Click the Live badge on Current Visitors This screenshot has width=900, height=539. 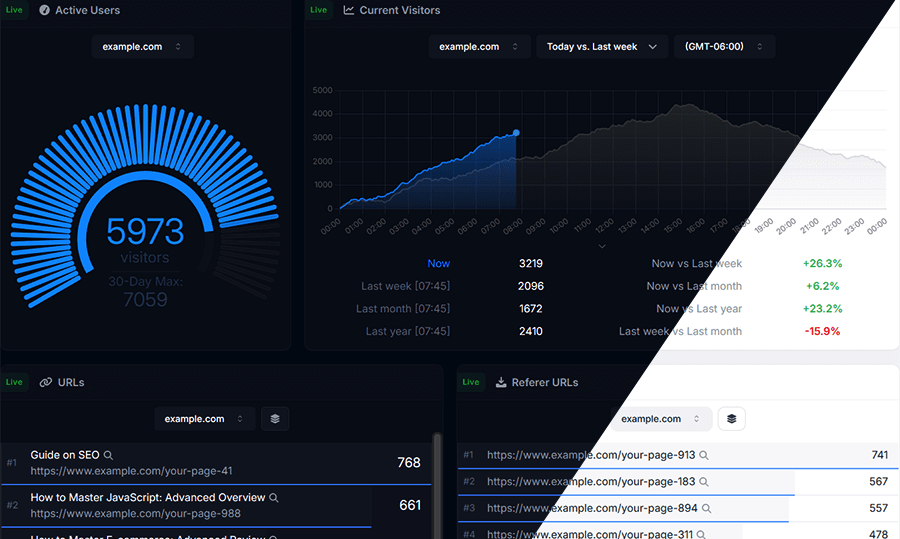(x=319, y=10)
